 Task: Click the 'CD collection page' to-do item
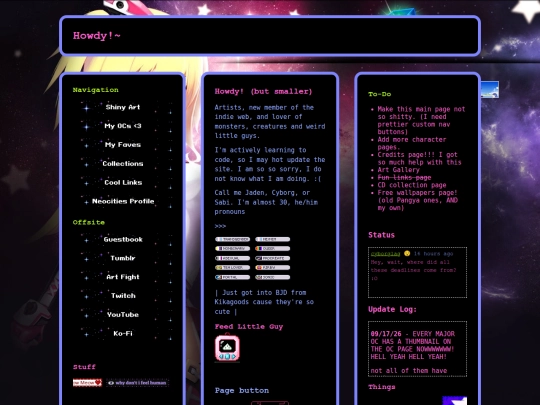(412, 185)
